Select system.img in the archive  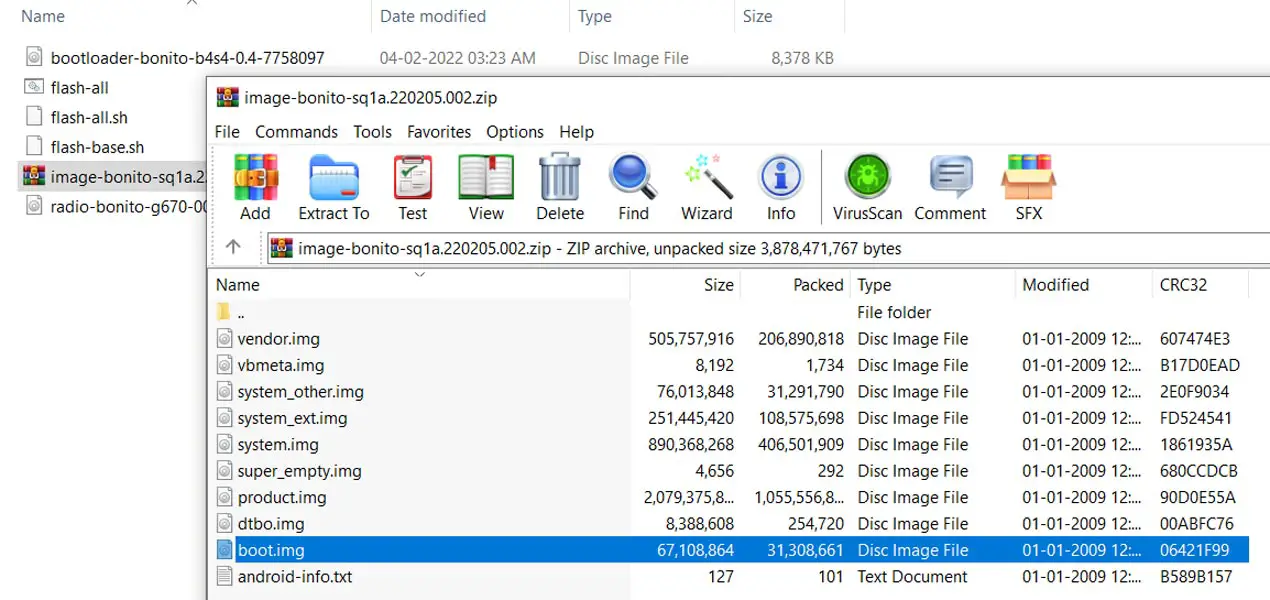(278, 444)
